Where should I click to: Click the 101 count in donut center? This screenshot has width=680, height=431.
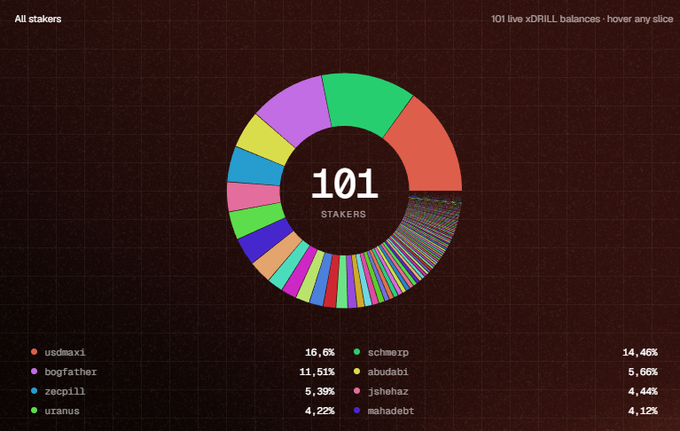point(345,183)
